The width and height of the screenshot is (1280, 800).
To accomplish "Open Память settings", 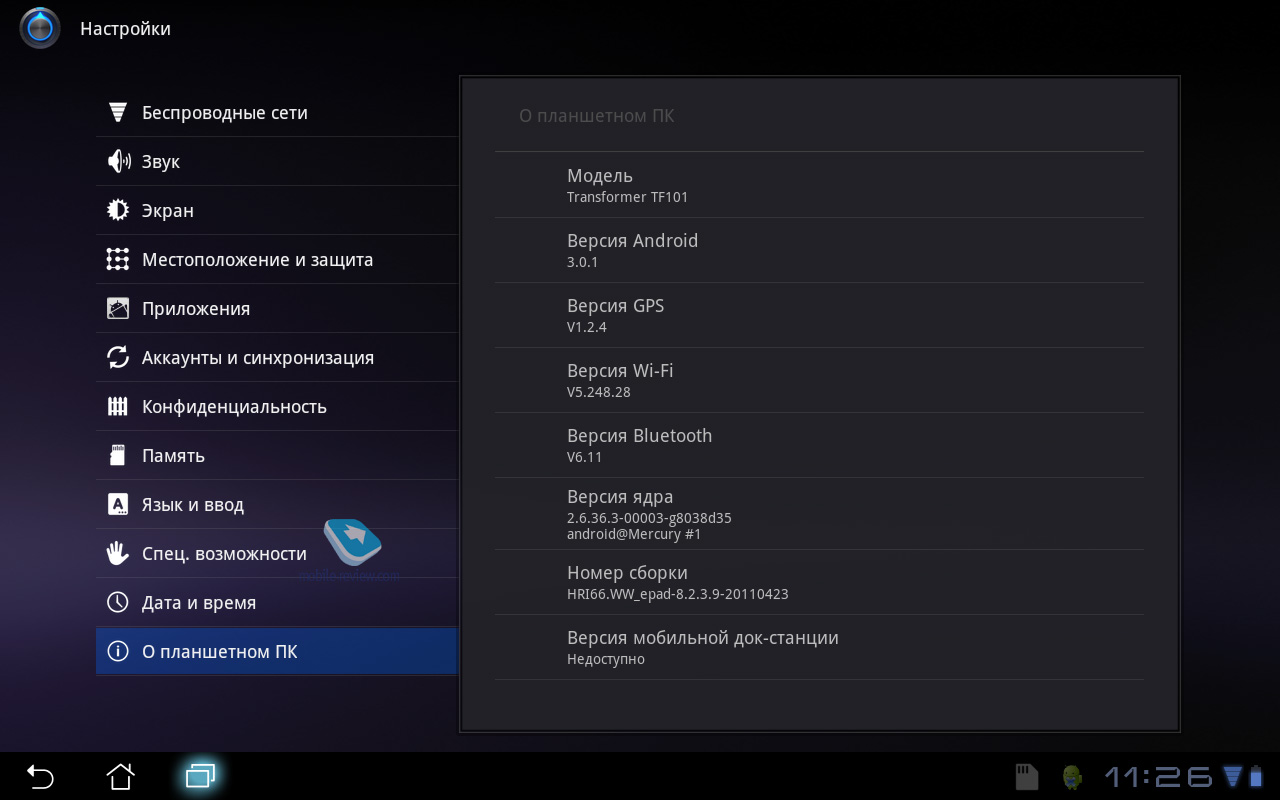I will click(x=277, y=455).
